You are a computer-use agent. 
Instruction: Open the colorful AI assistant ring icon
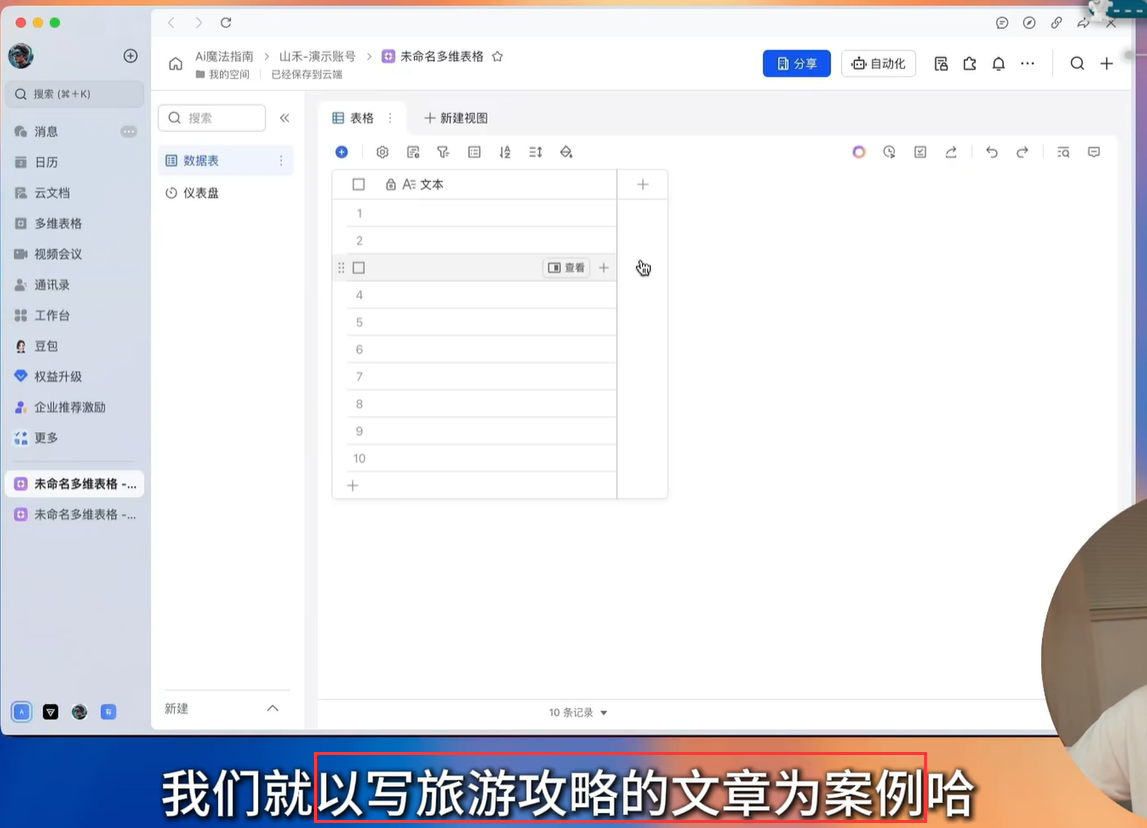pos(859,152)
